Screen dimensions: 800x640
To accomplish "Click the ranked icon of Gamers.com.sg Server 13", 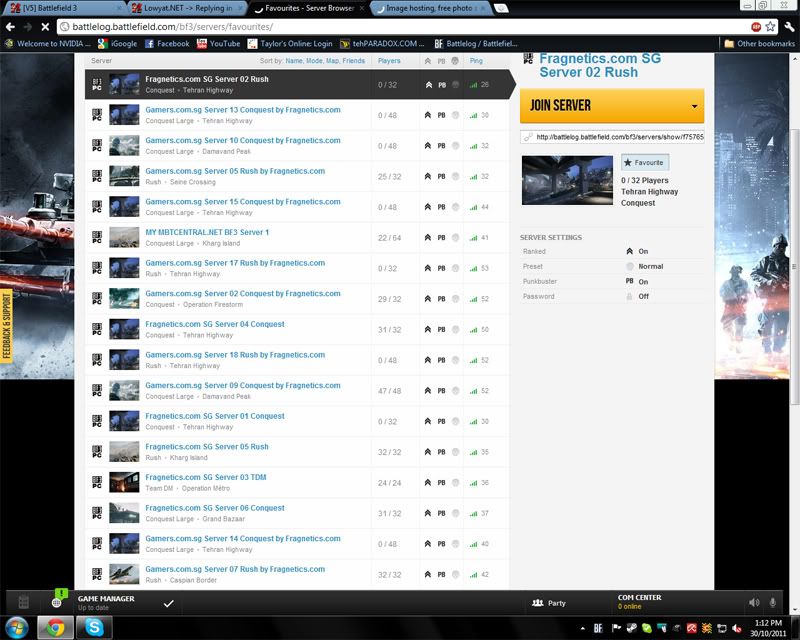I will (428, 115).
